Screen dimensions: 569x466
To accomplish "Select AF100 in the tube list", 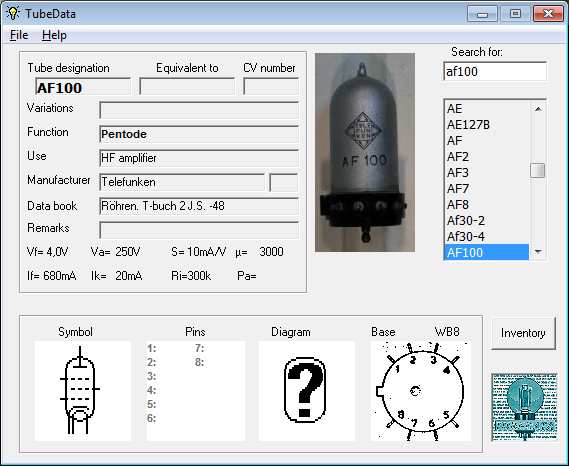I will tap(486, 252).
